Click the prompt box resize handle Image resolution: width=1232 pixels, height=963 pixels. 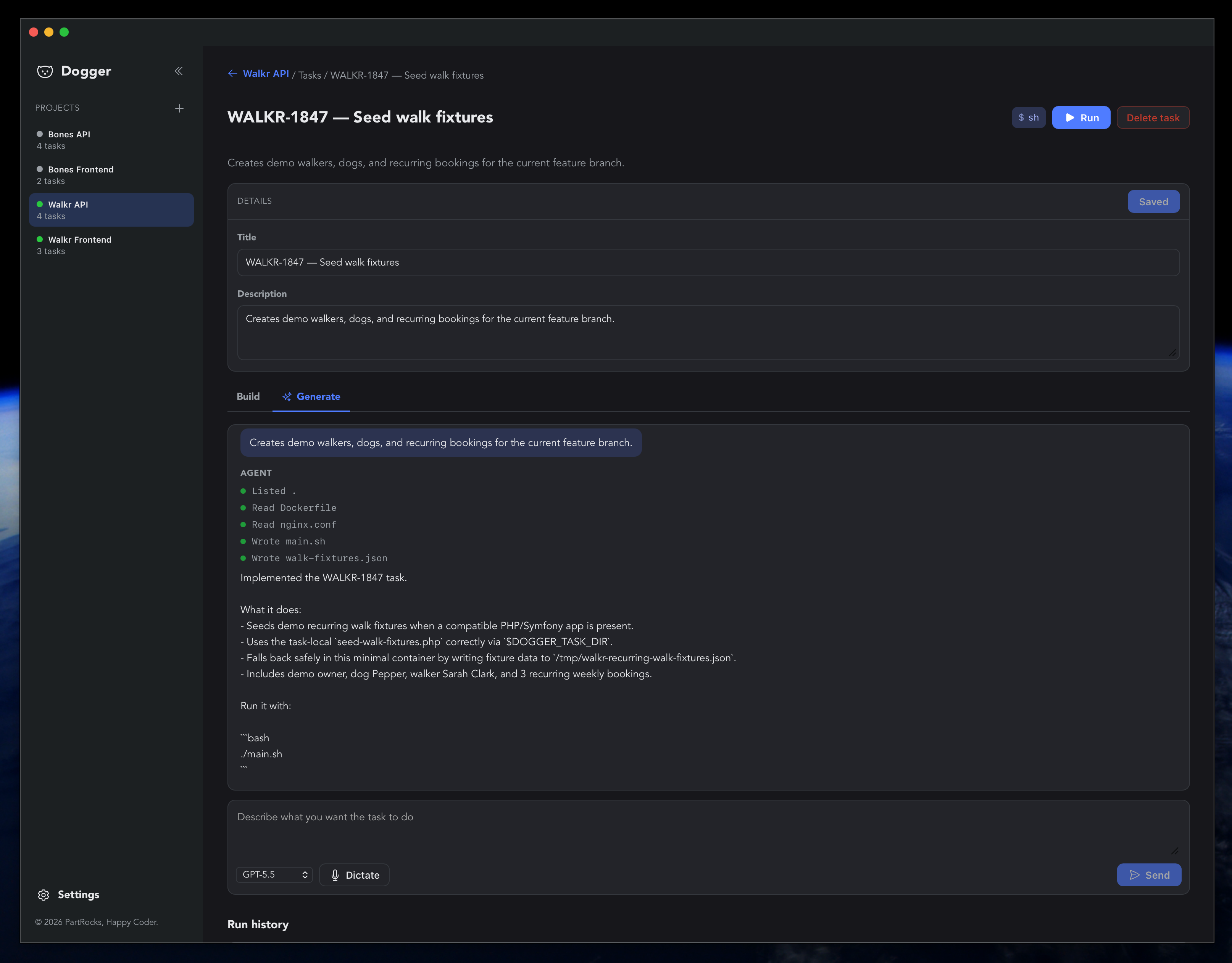[x=1174, y=851]
